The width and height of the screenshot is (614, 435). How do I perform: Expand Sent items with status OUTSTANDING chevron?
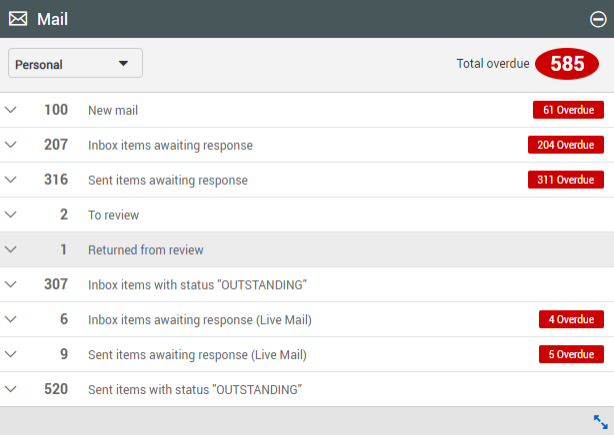[x=11, y=389]
